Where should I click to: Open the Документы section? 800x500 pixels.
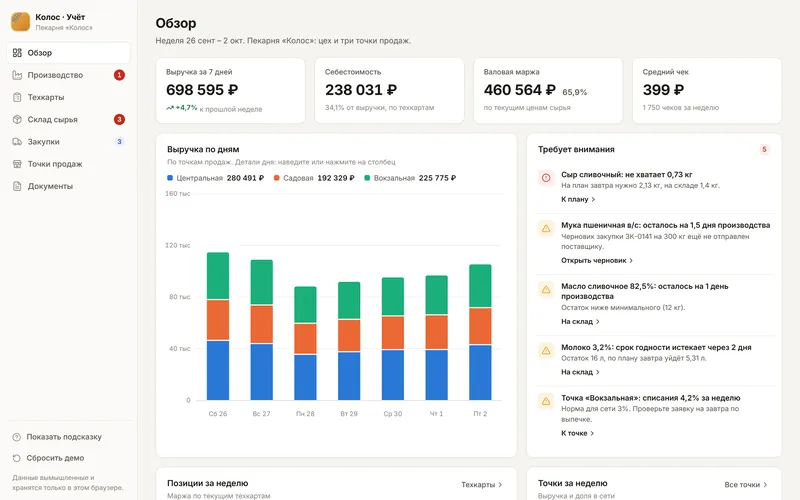pyautogui.click(x=68, y=186)
